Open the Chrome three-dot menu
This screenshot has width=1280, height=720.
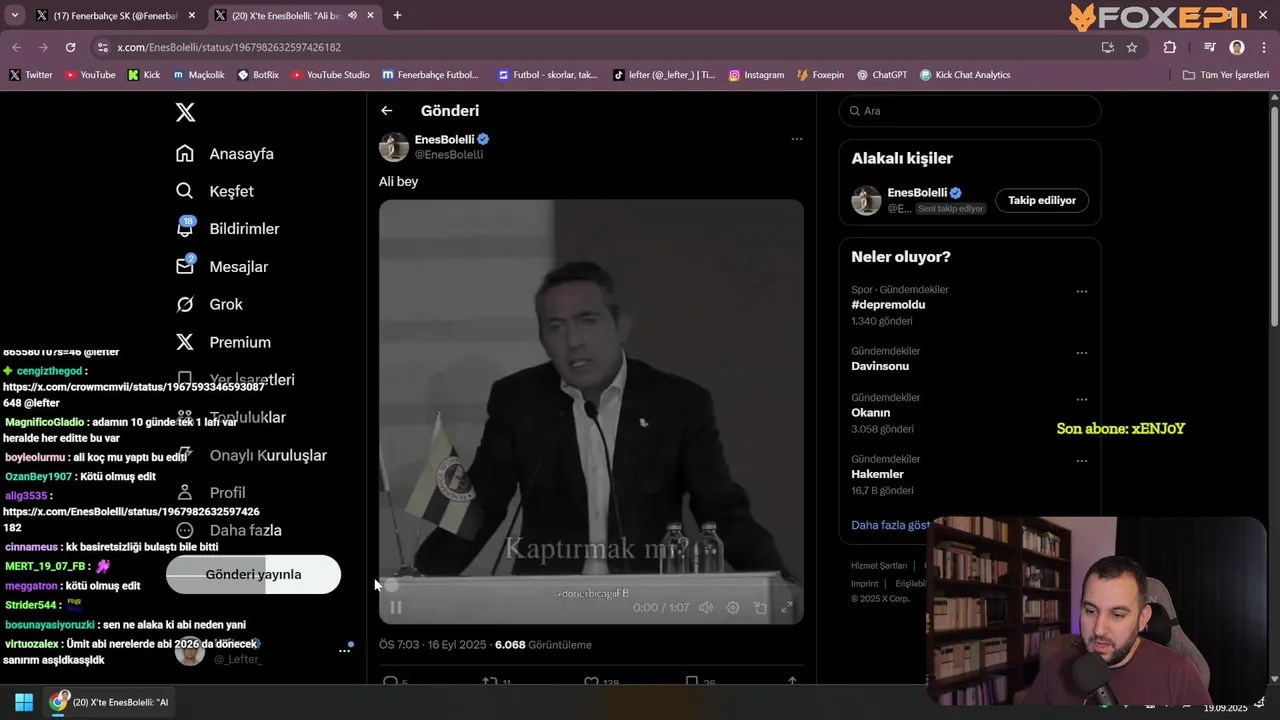coord(1263,47)
